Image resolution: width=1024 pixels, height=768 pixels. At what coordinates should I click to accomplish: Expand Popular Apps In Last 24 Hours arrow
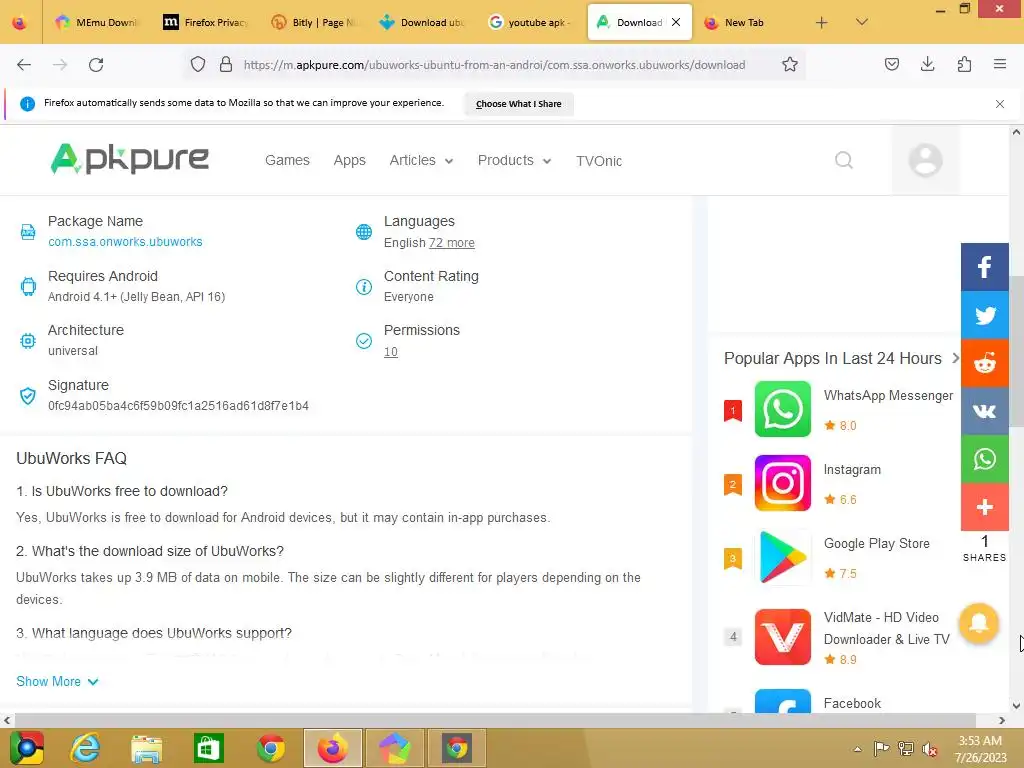955,358
